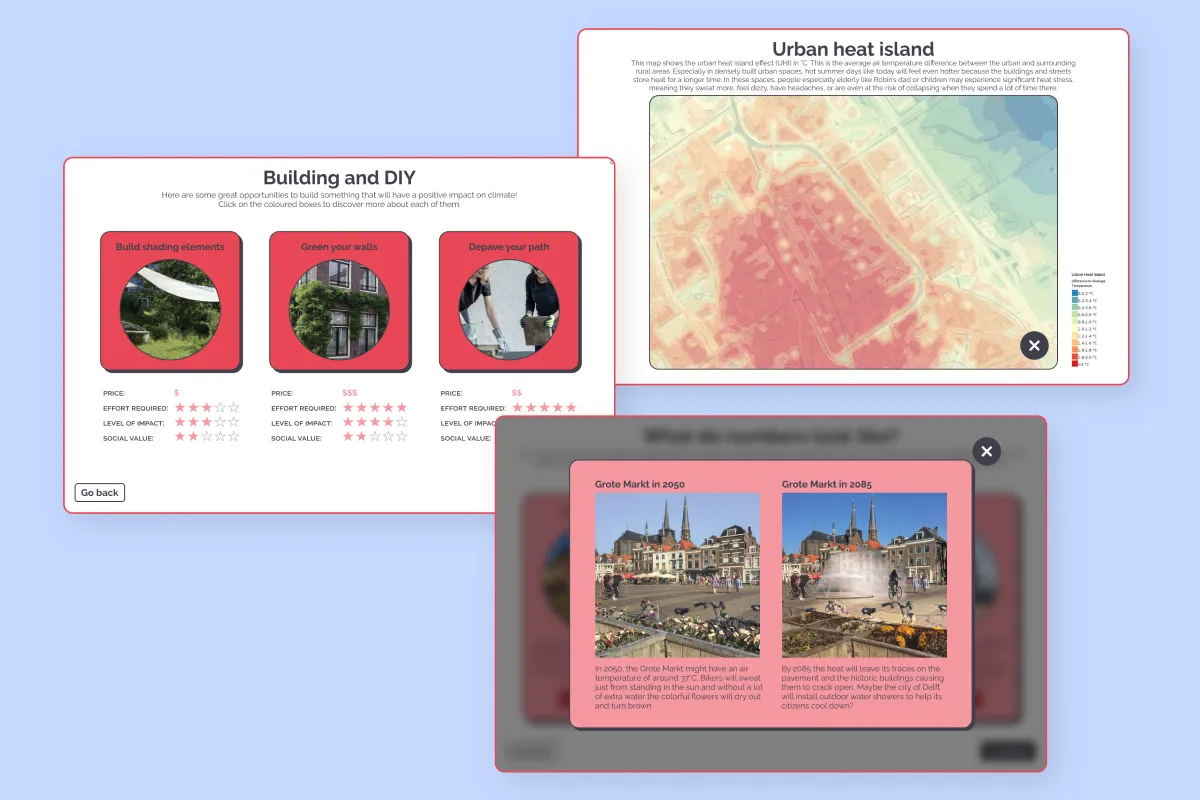Click the fifth effort star for Green your walls
Viewport: 1200px width, 800px height.
[403, 408]
